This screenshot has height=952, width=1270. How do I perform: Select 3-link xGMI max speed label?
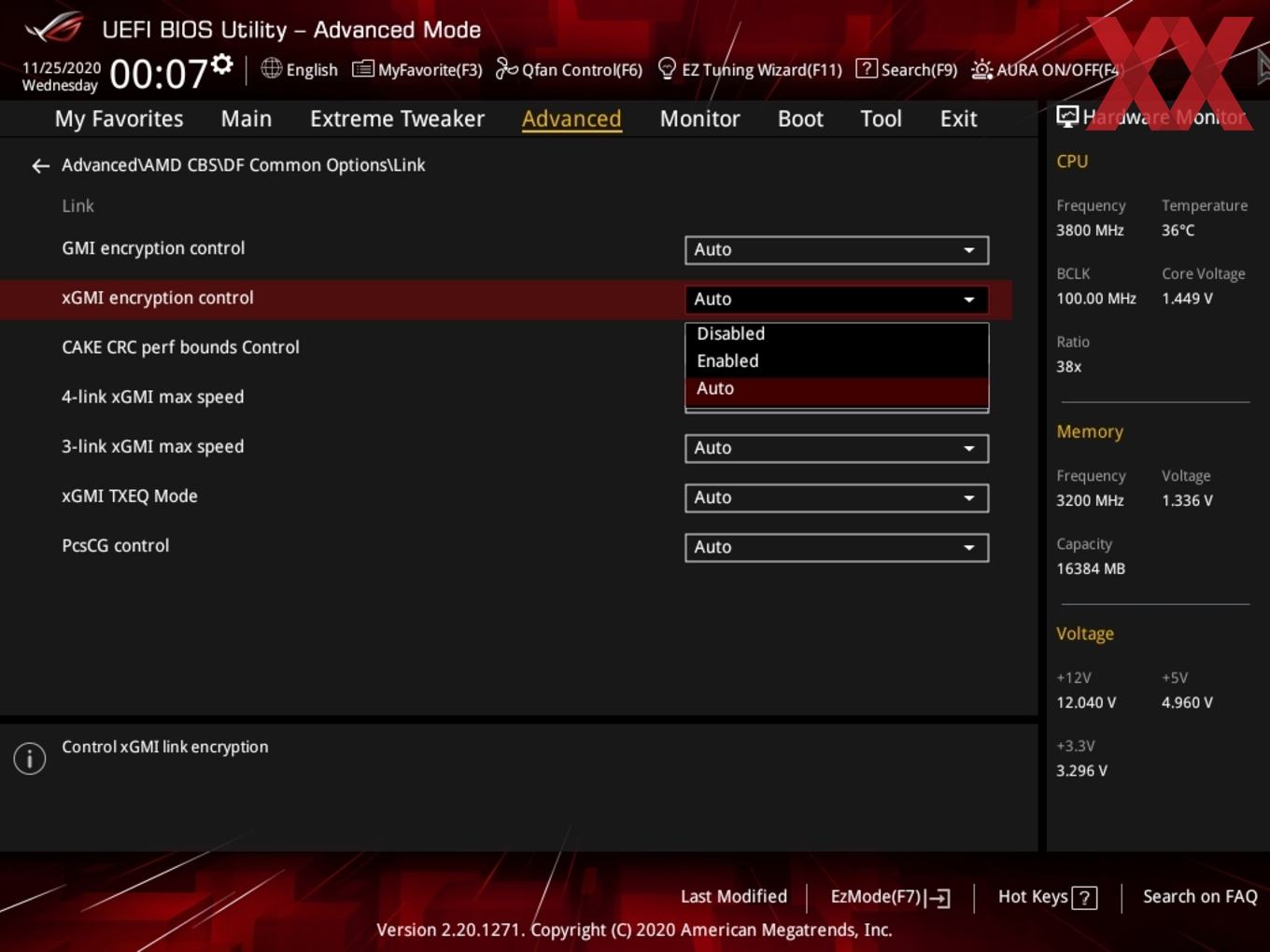(152, 446)
